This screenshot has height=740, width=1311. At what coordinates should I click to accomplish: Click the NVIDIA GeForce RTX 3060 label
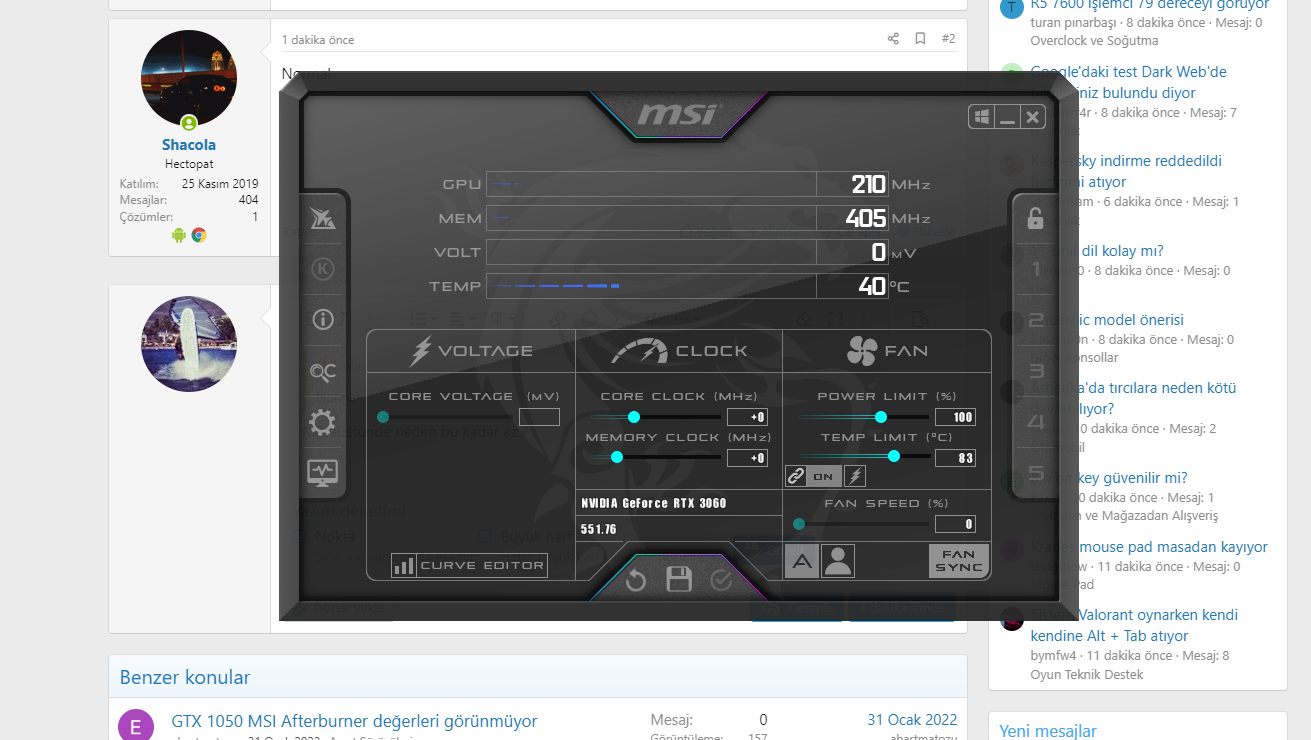point(653,503)
